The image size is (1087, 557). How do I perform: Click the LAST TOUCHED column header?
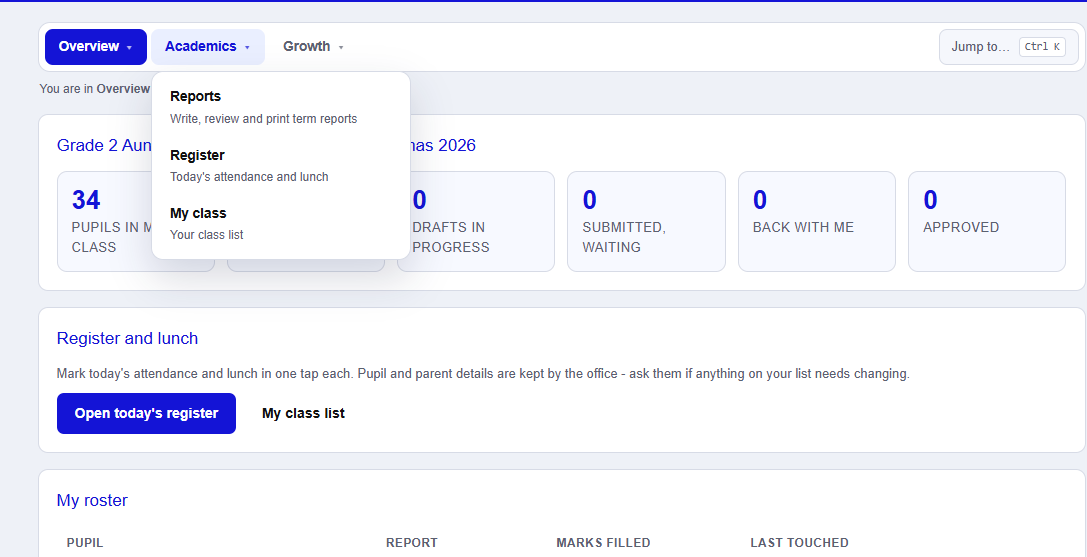point(799,542)
